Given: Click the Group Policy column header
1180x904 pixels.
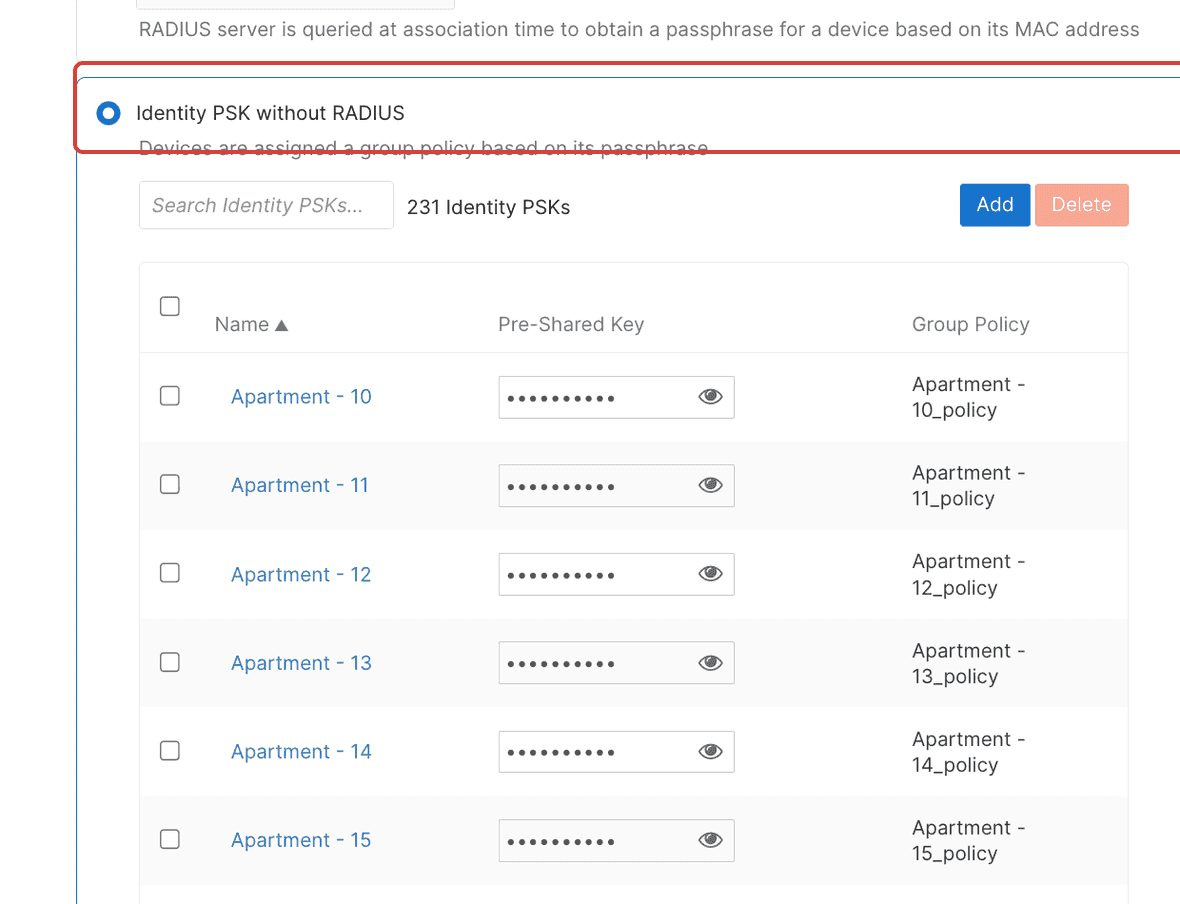Looking at the screenshot, I should click(x=971, y=324).
